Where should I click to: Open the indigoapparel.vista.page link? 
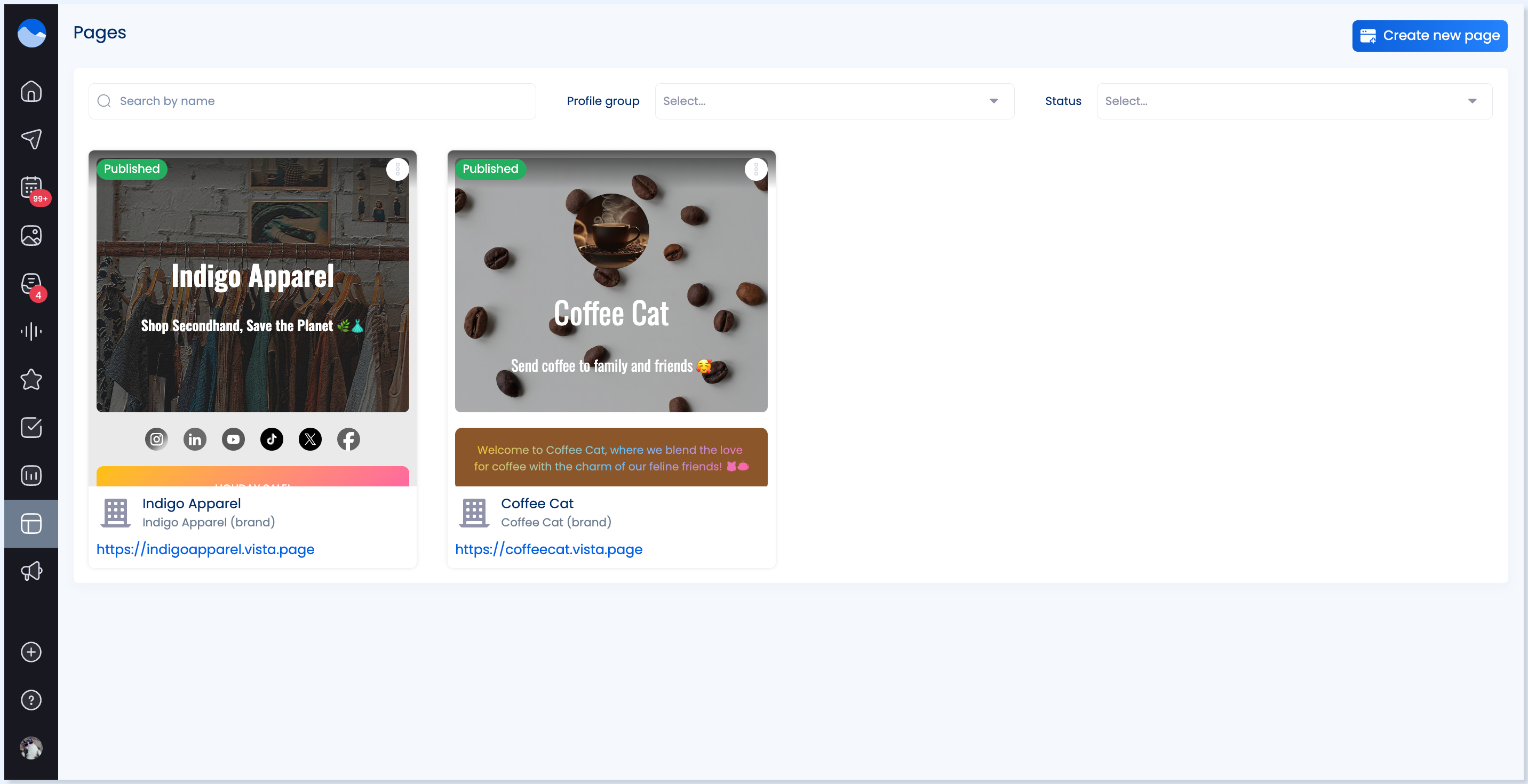click(x=205, y=549)
